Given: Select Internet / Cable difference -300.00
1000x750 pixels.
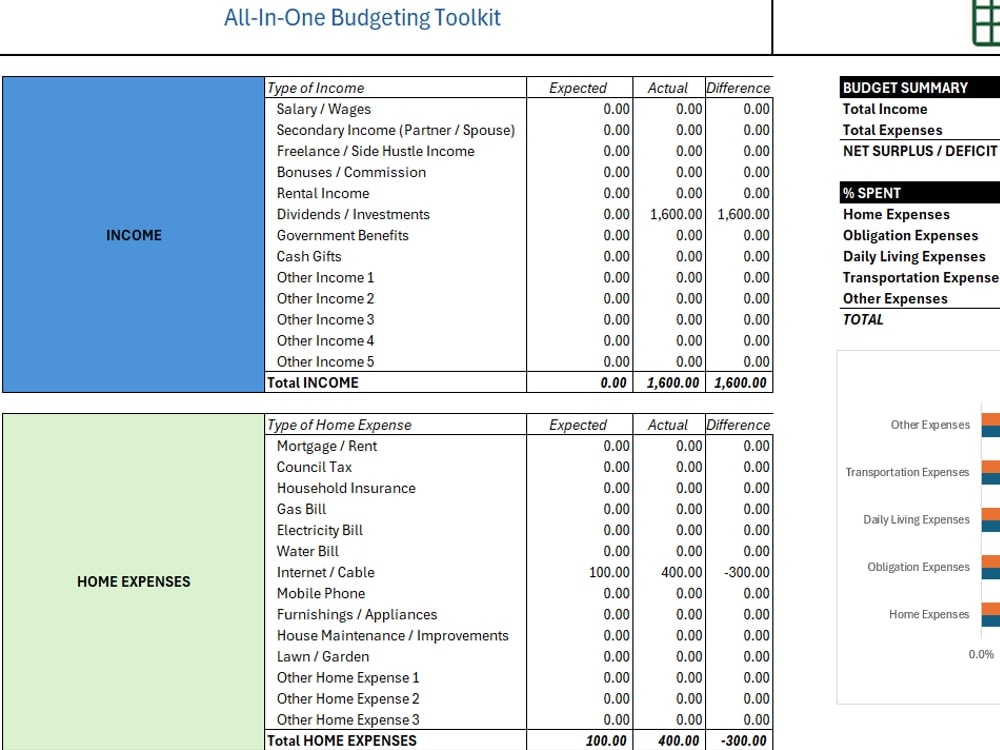Looking at the screenshot, I should (x=747, y=572).
